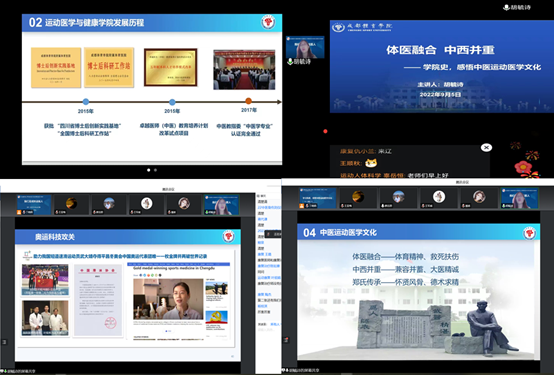The image size is (554, 375).
Task: Expand left edge panel icon in right meeting window
Action: (286, 340)
